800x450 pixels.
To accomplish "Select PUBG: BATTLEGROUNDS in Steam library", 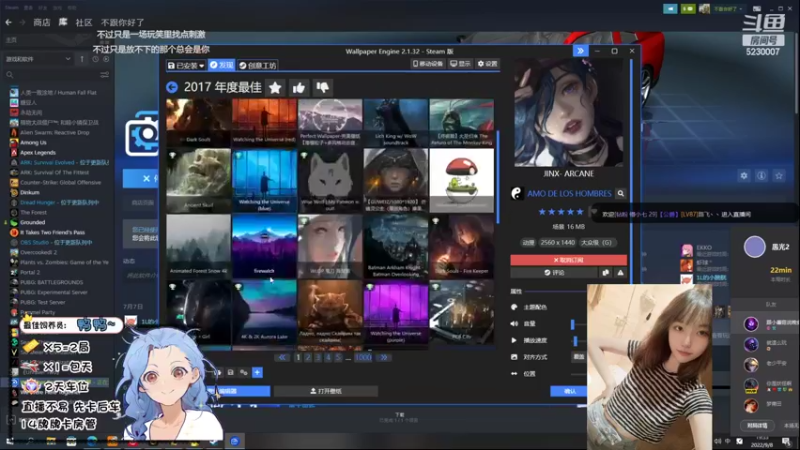I will (51, 282).
